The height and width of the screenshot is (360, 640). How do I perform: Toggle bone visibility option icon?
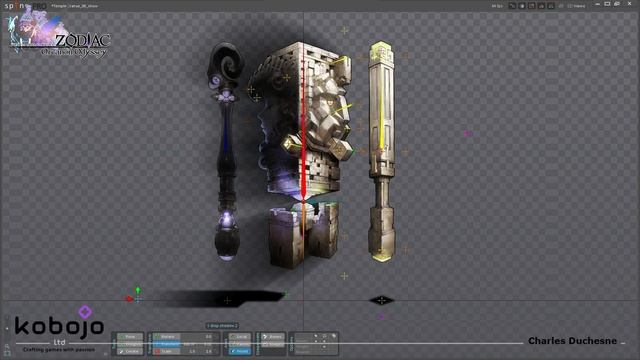[324, 336]
